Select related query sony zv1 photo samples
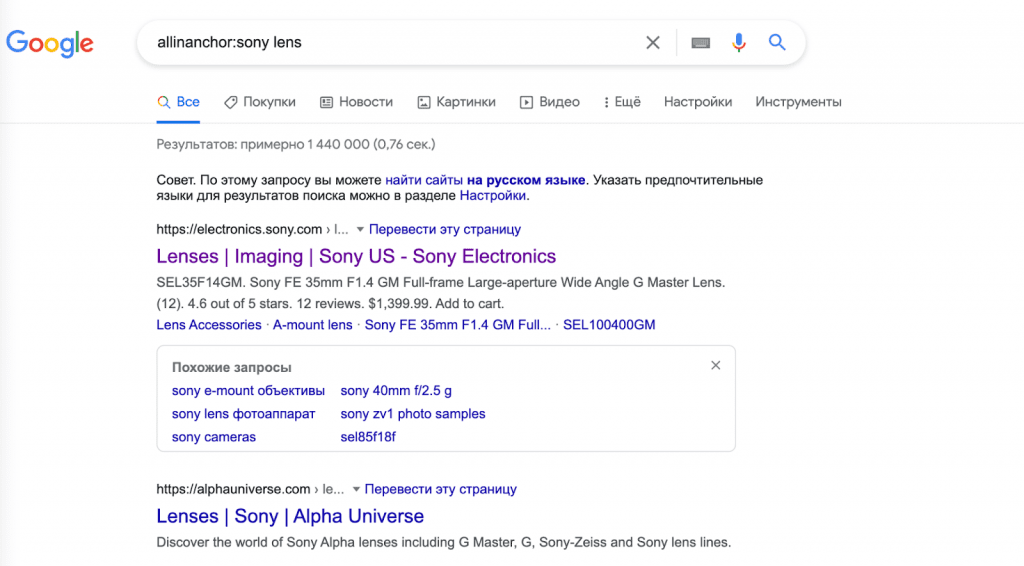Screen dimensions: 1024x566 pyautogui.click(x=413, y=414)
